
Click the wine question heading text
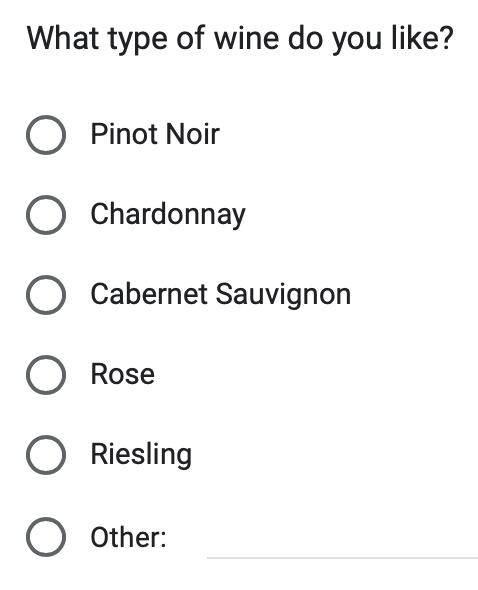point(240,39)
